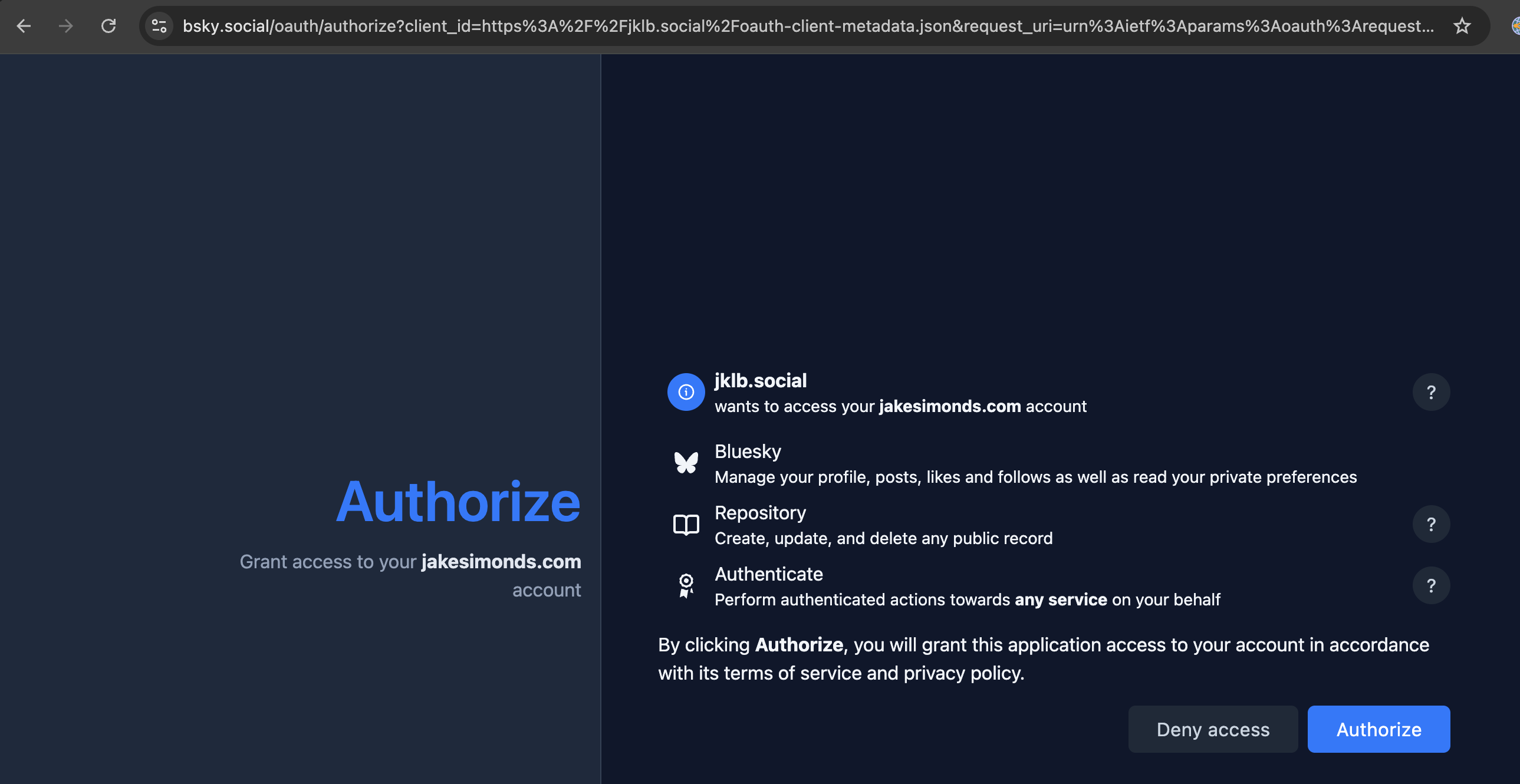
Task: Click the Bluesky butterfly icon
Action: 686,463
